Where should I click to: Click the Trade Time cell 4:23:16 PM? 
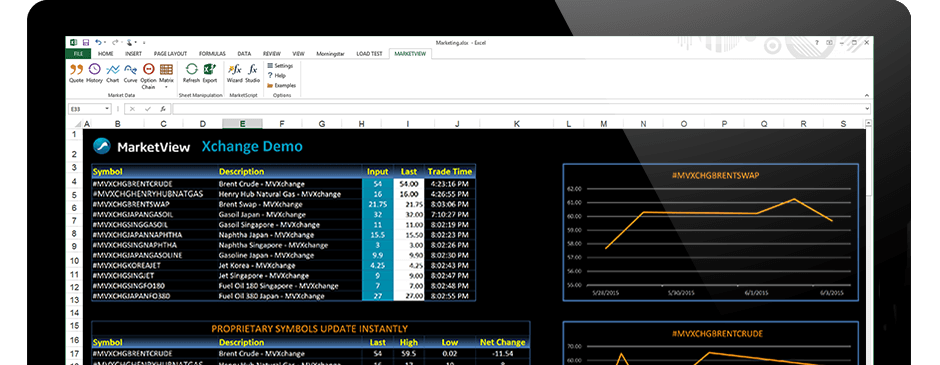pos(450,184)
